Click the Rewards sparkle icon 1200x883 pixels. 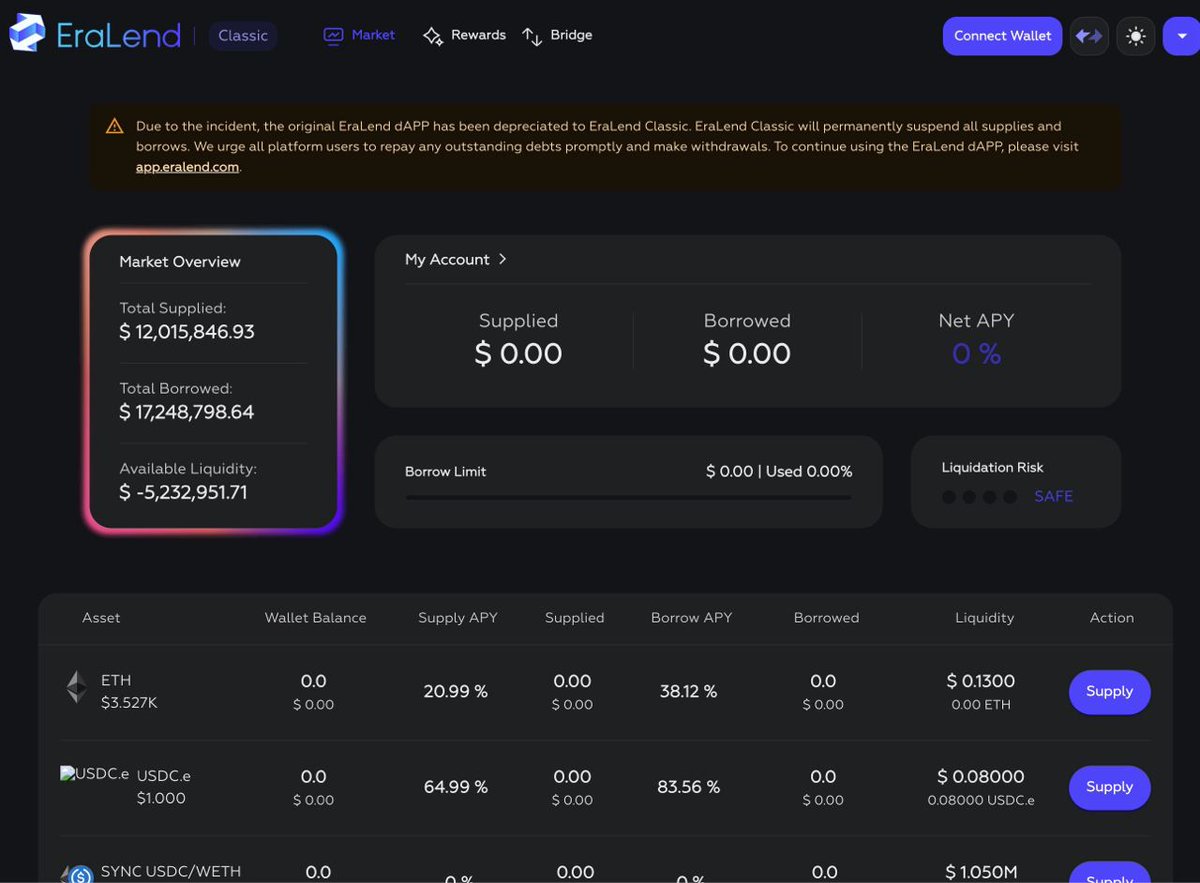pos(432,36)
